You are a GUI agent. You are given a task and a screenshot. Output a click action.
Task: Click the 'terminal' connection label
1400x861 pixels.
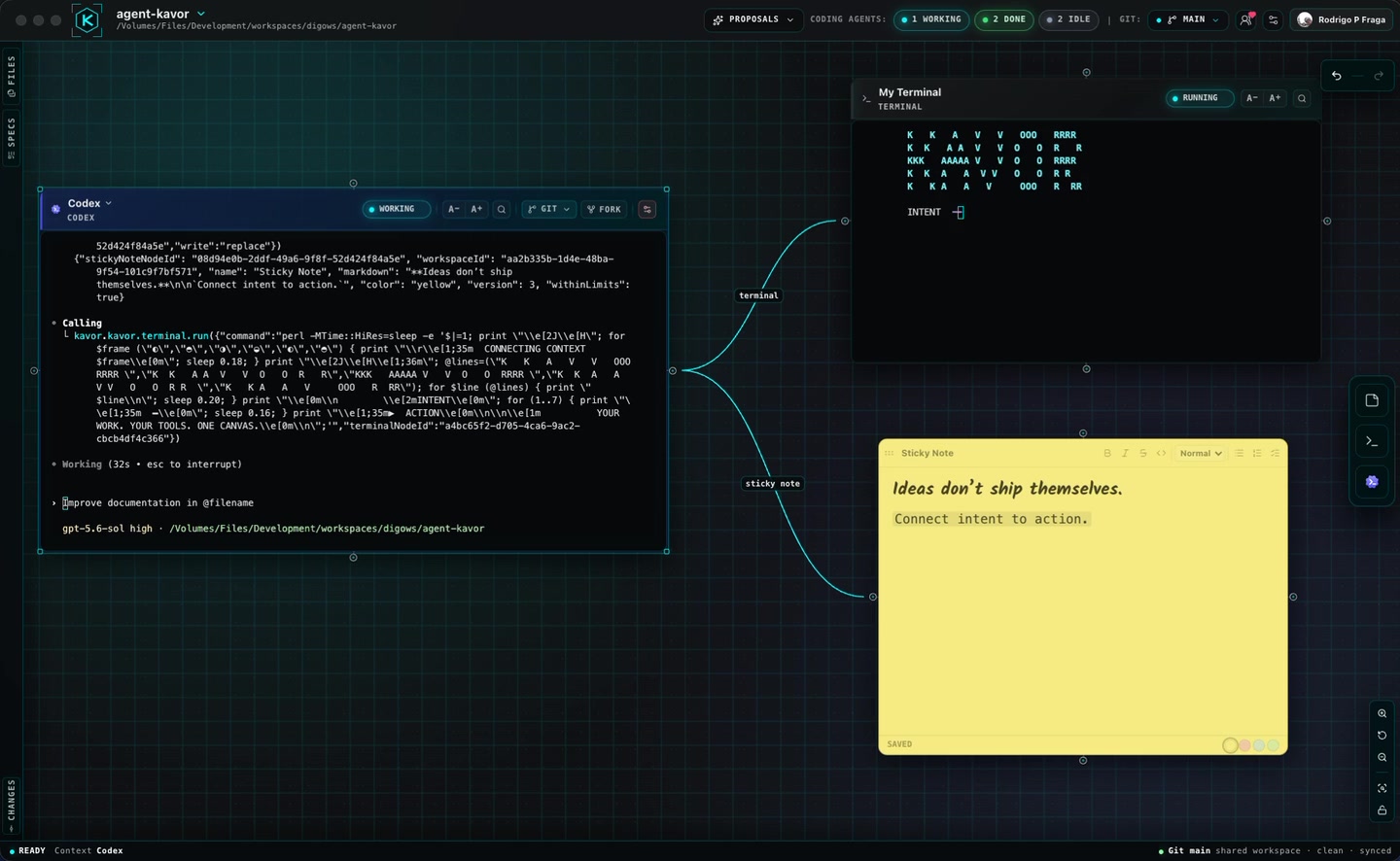tap(758, 295)
